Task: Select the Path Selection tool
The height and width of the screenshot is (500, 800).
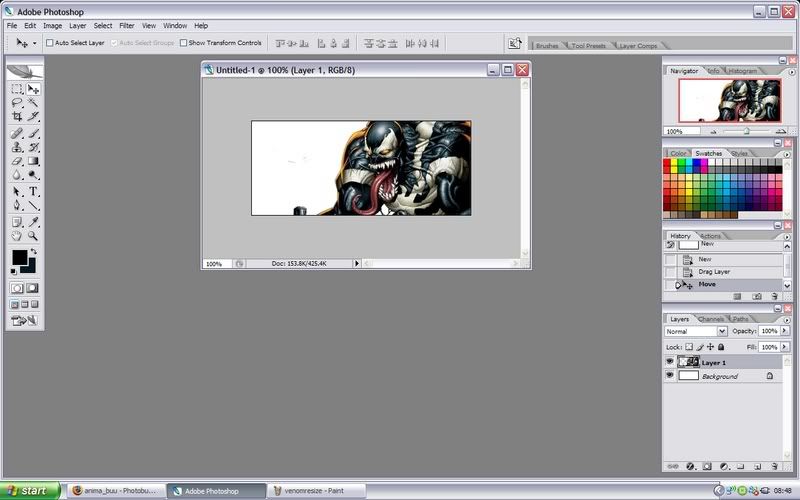Action: tap(17, 192)
